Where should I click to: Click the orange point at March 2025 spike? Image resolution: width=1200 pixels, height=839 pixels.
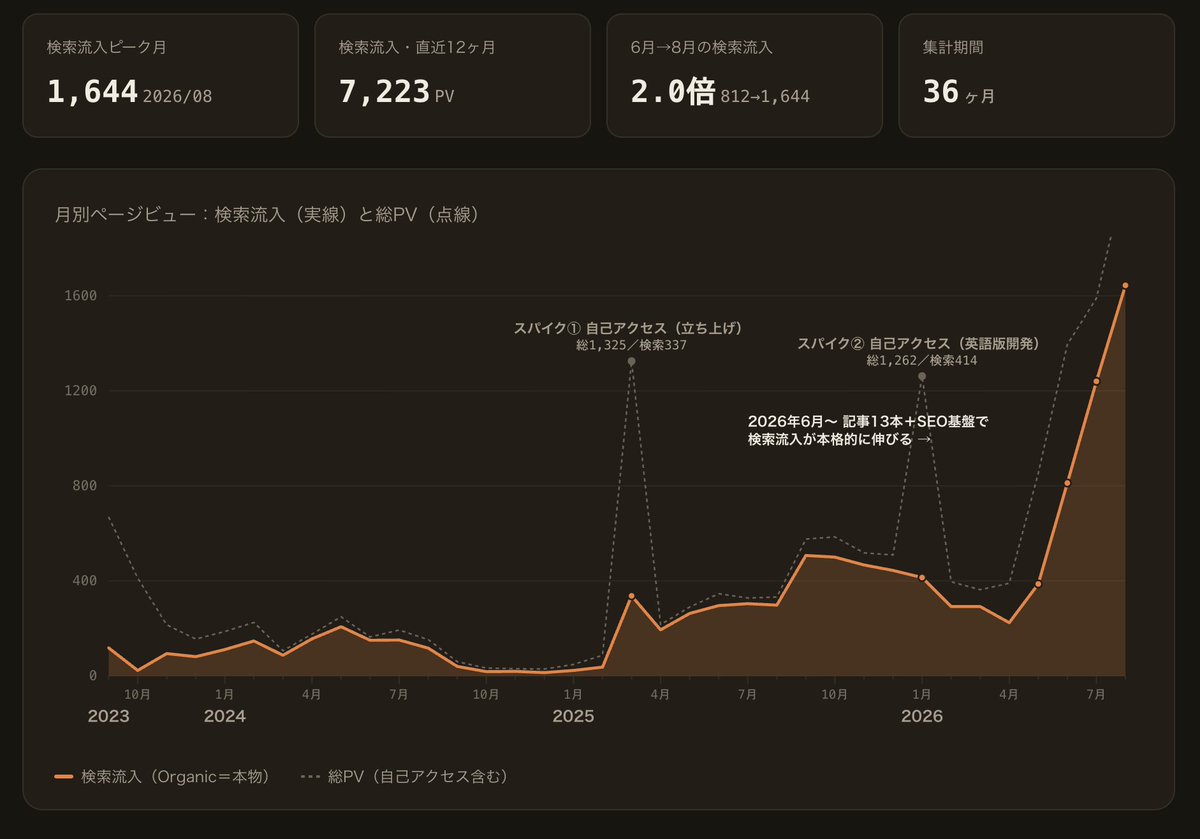click(x=631, y=596)
